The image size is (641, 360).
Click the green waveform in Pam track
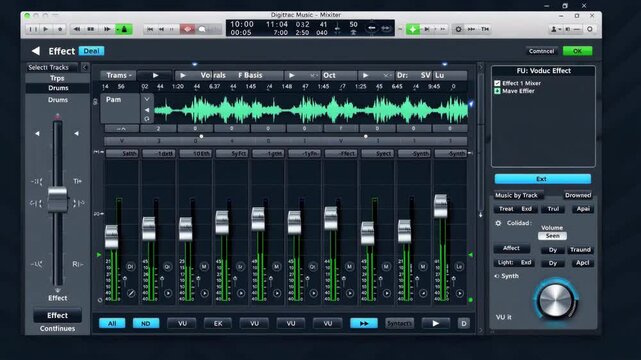coord(311,110)
